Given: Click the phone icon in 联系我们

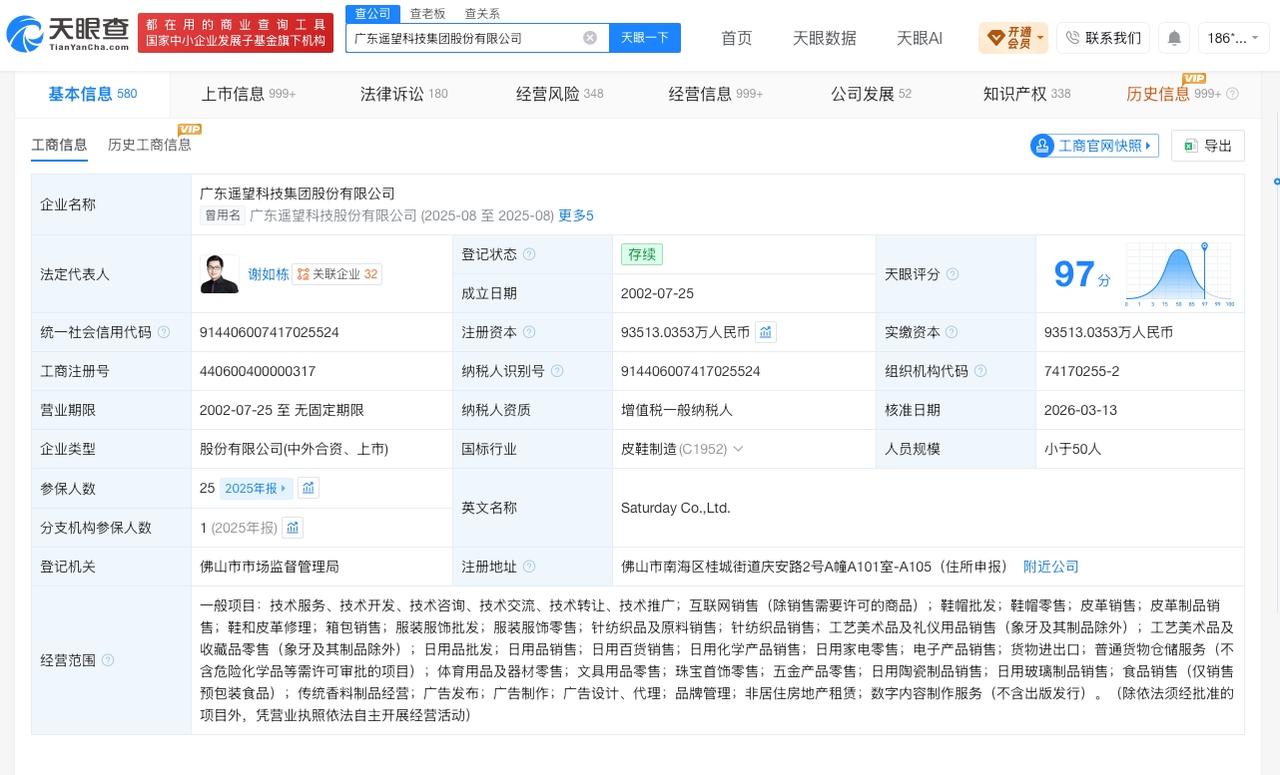Looking at the screenshot, I should pos(1073,38).
